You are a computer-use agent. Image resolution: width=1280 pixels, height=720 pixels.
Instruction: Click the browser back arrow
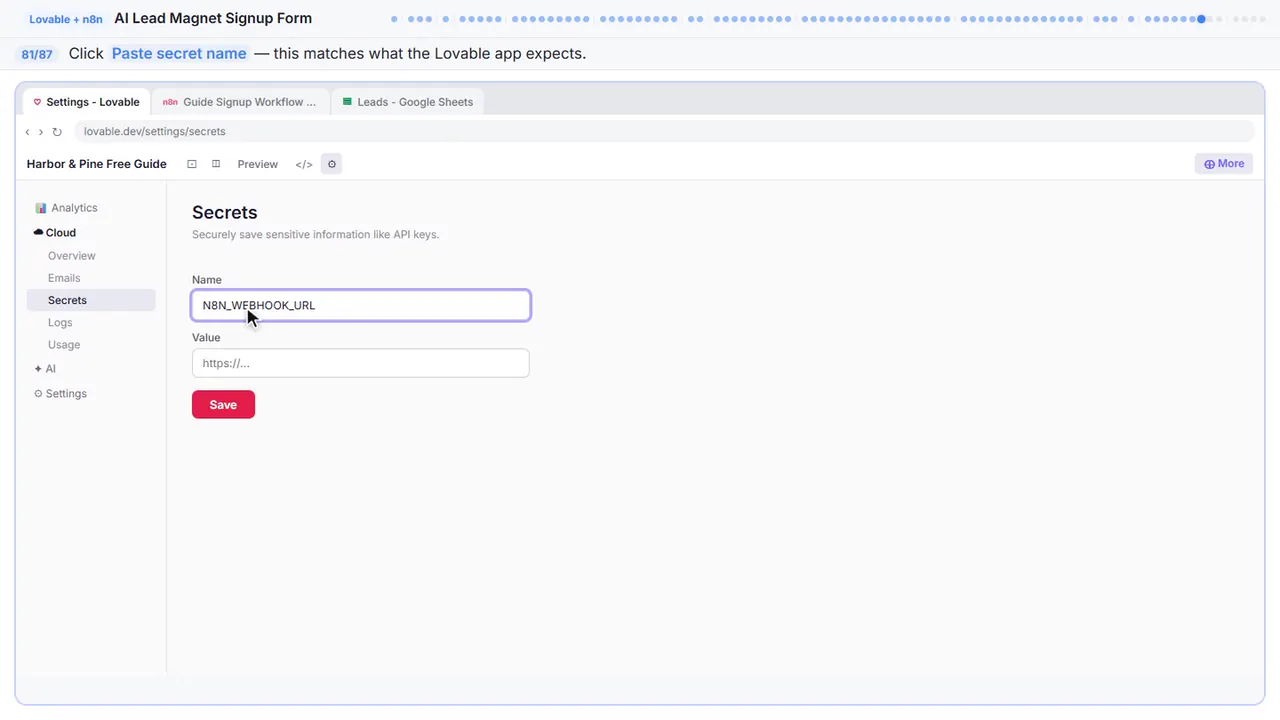tap(27, 132)
